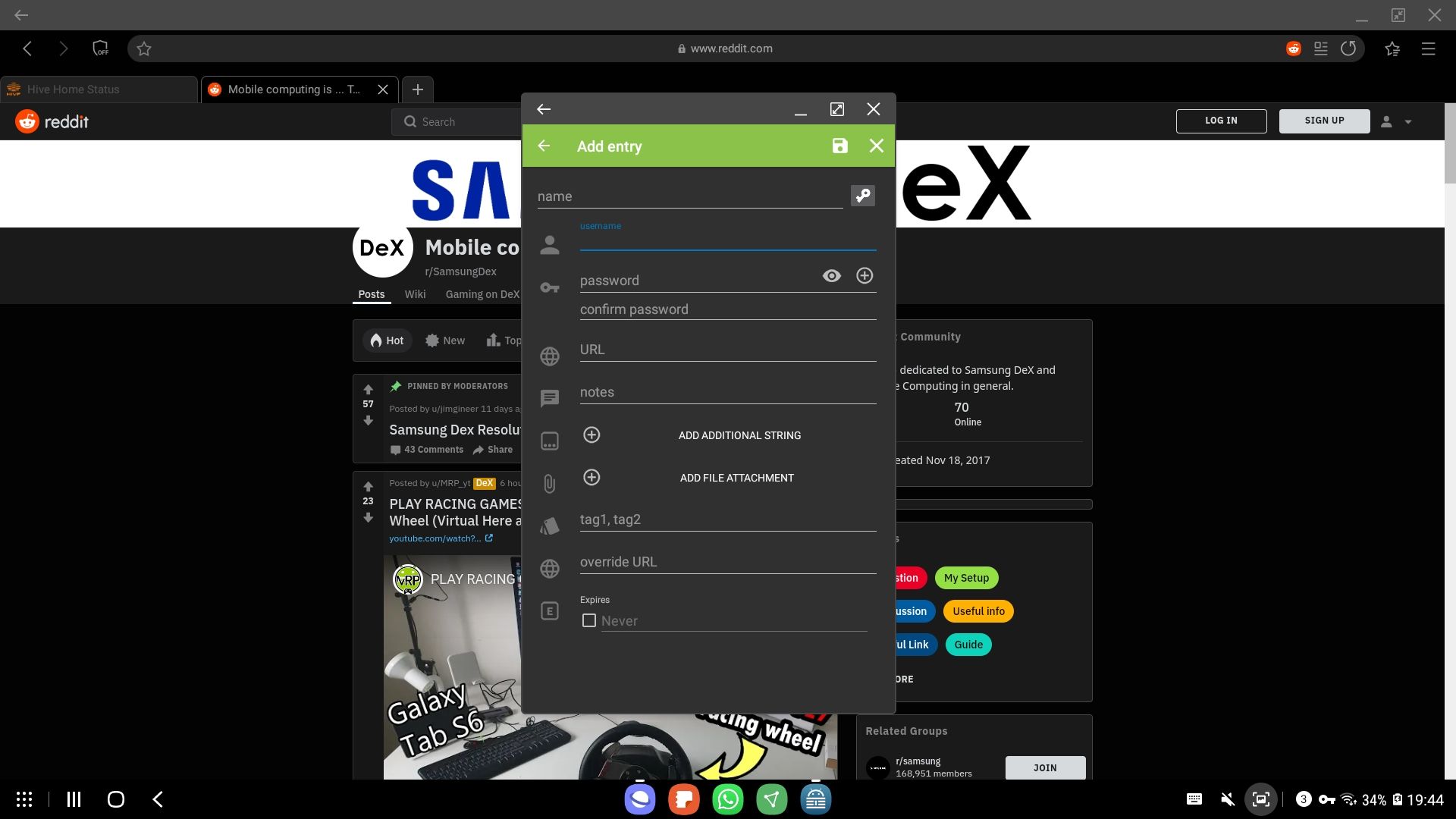Select the green Useful info flair pill
The width and height of the screenshot is (1456, 819).
(977, 611)
